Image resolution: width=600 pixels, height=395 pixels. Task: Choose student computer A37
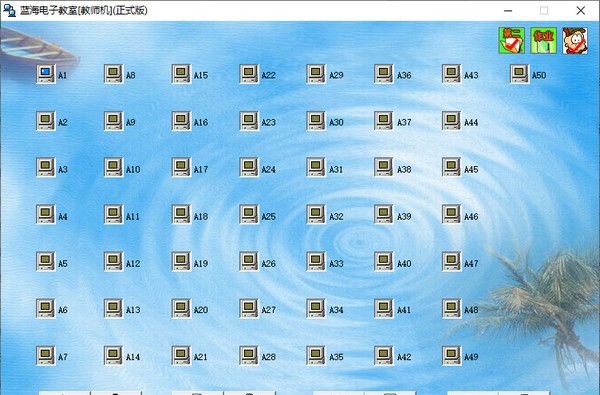point(384,121)
